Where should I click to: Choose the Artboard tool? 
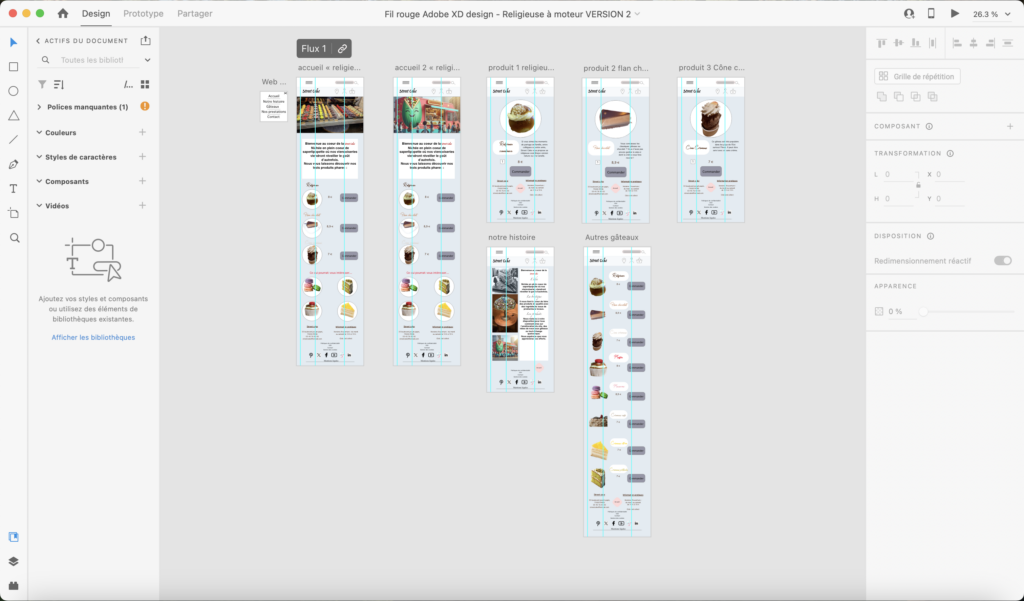coord(14,213)
